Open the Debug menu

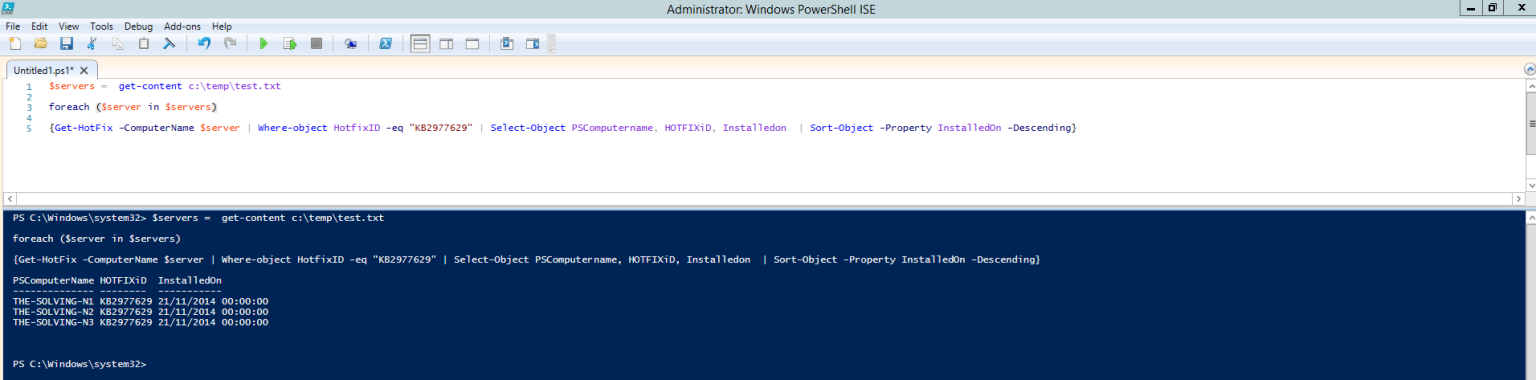point(139,26)
